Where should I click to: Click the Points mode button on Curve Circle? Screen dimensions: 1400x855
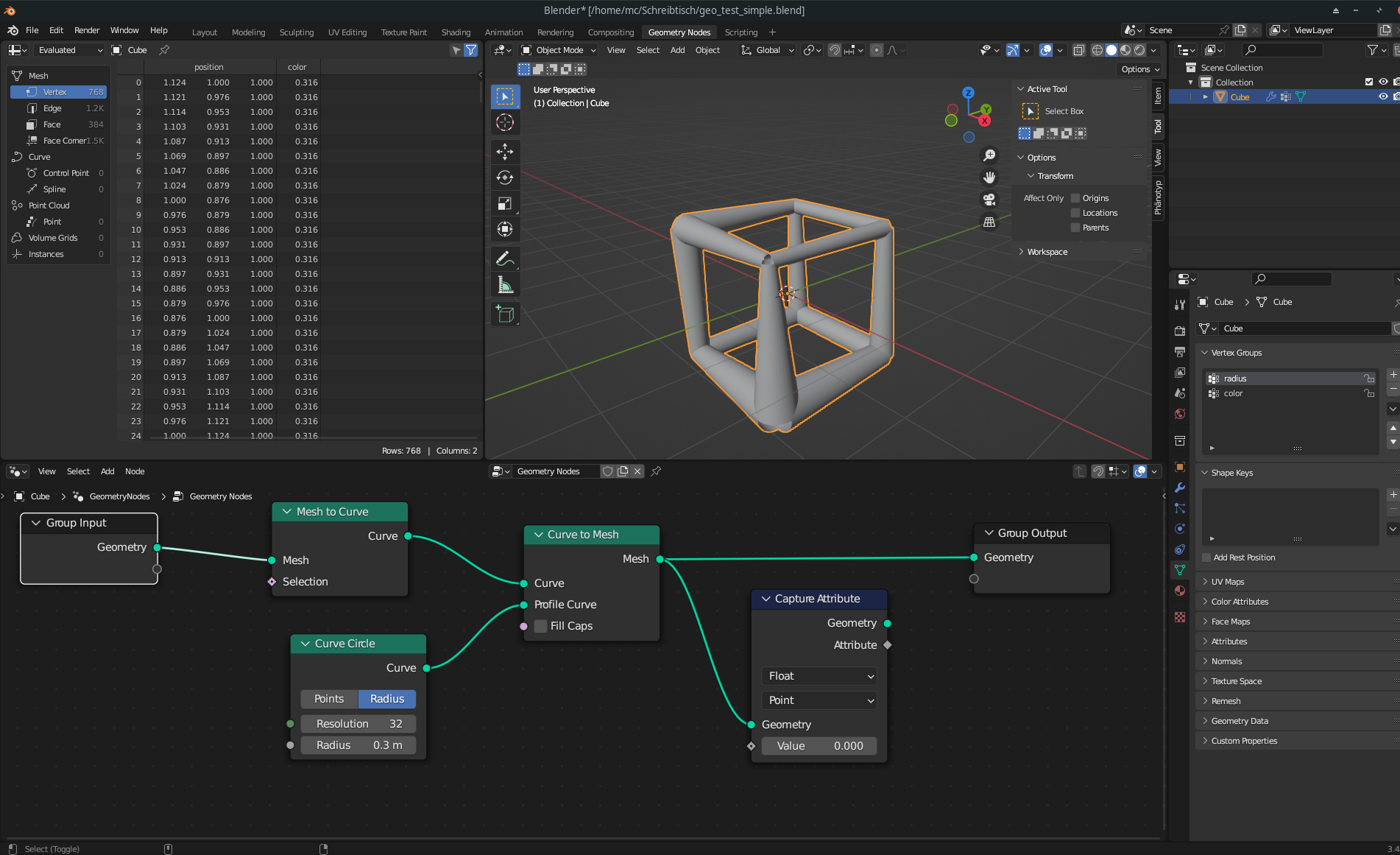tap(329, 699)
